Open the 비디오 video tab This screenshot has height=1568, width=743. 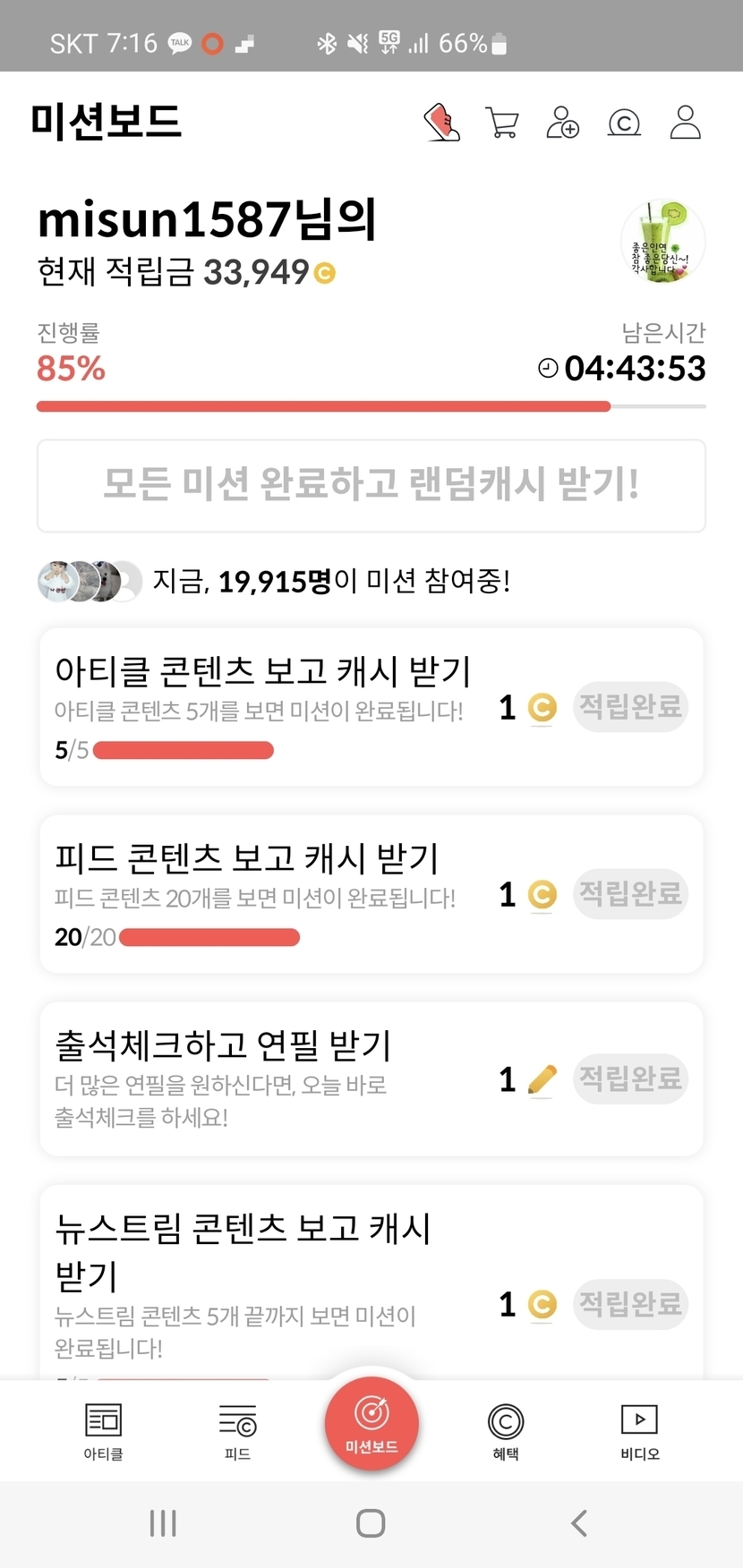639,1429
